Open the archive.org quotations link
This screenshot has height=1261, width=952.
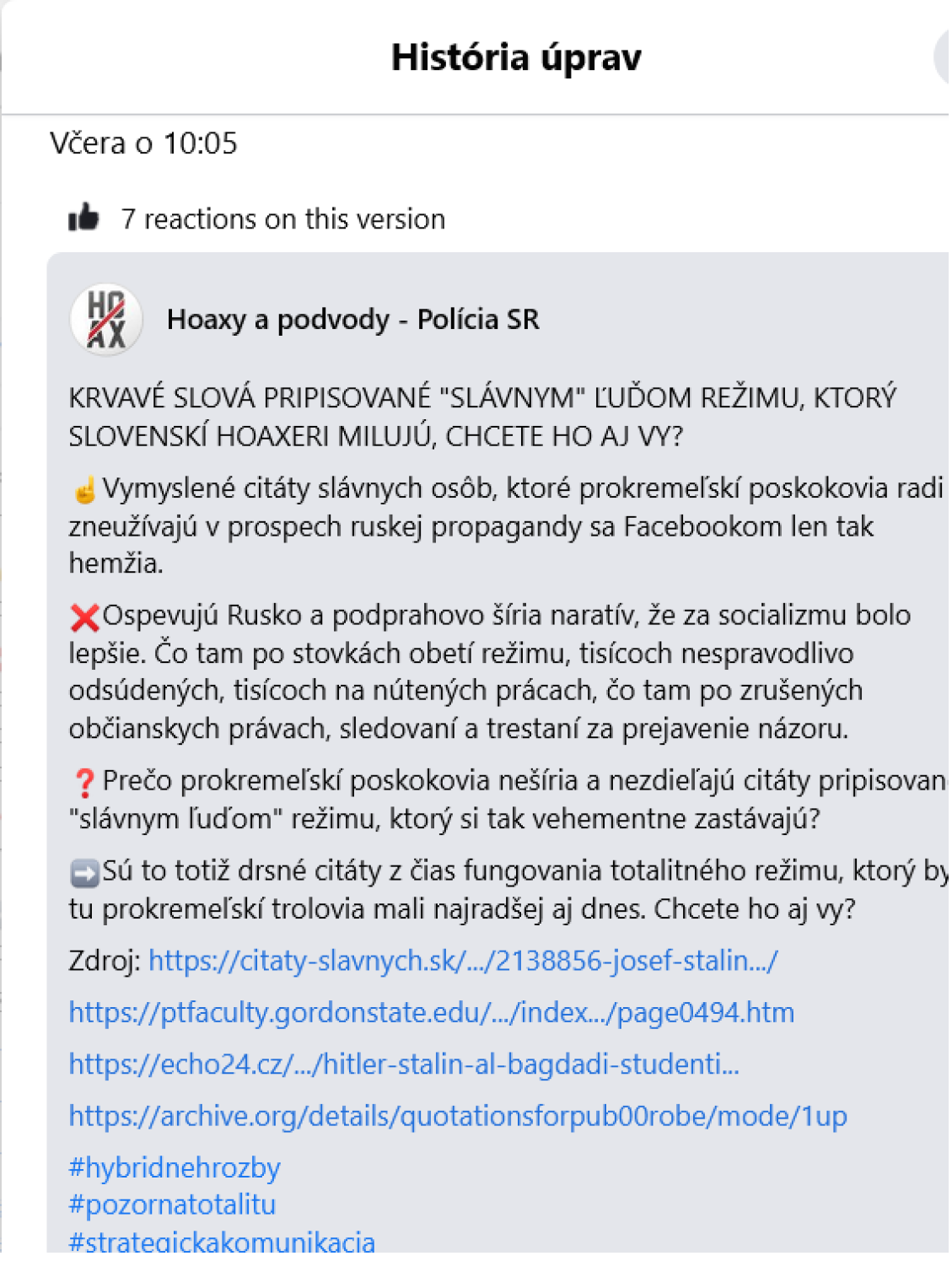pyautogui.click(x=458, y=1116)
